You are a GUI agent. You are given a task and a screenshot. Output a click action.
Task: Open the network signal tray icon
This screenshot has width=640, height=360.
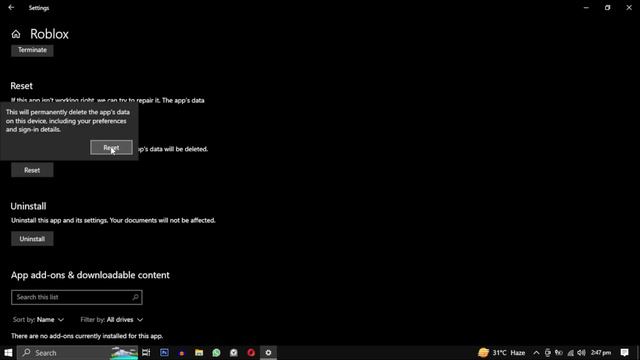point(571,353)
